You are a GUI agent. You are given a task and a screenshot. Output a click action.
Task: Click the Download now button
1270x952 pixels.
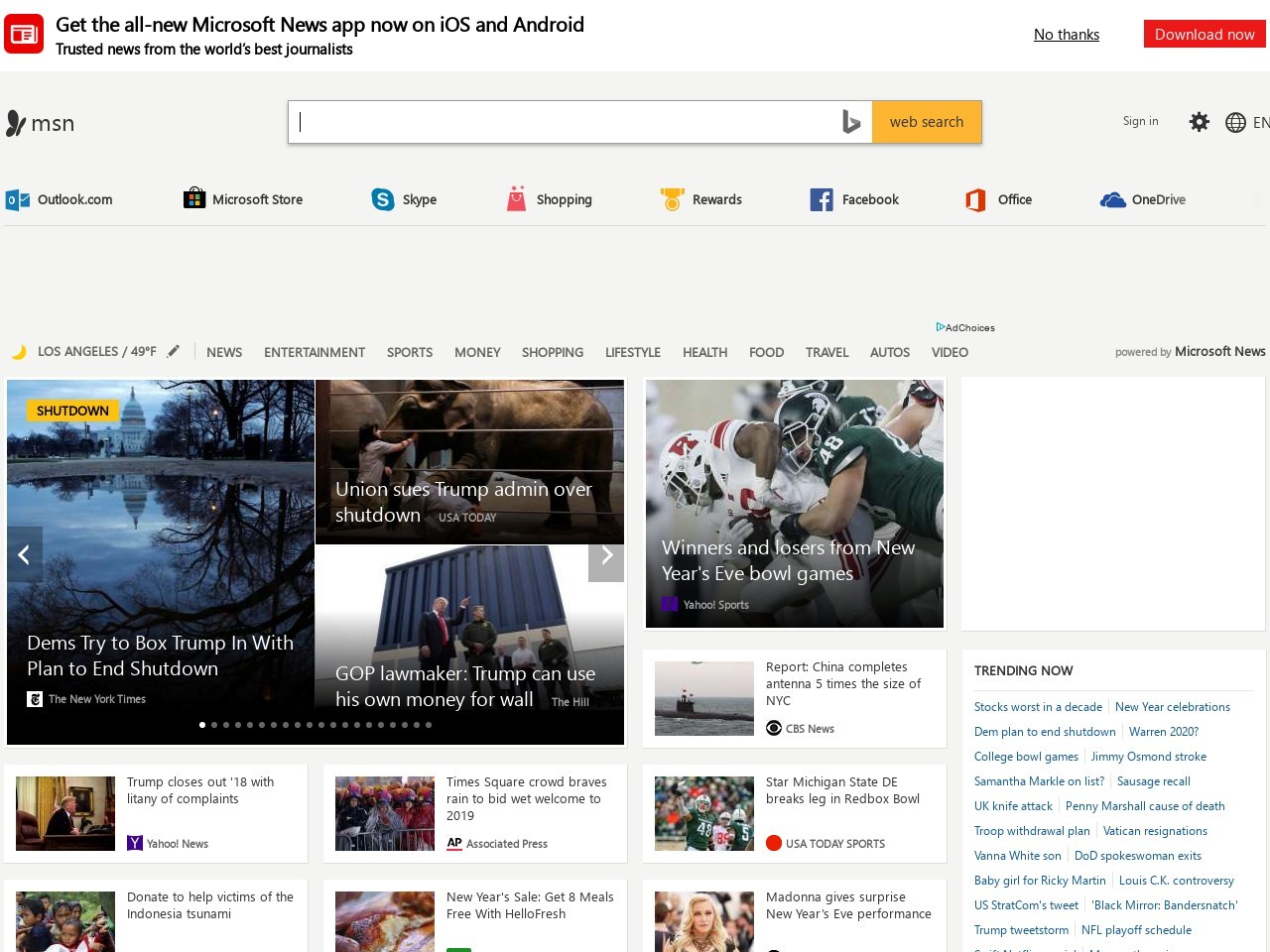1205,34
